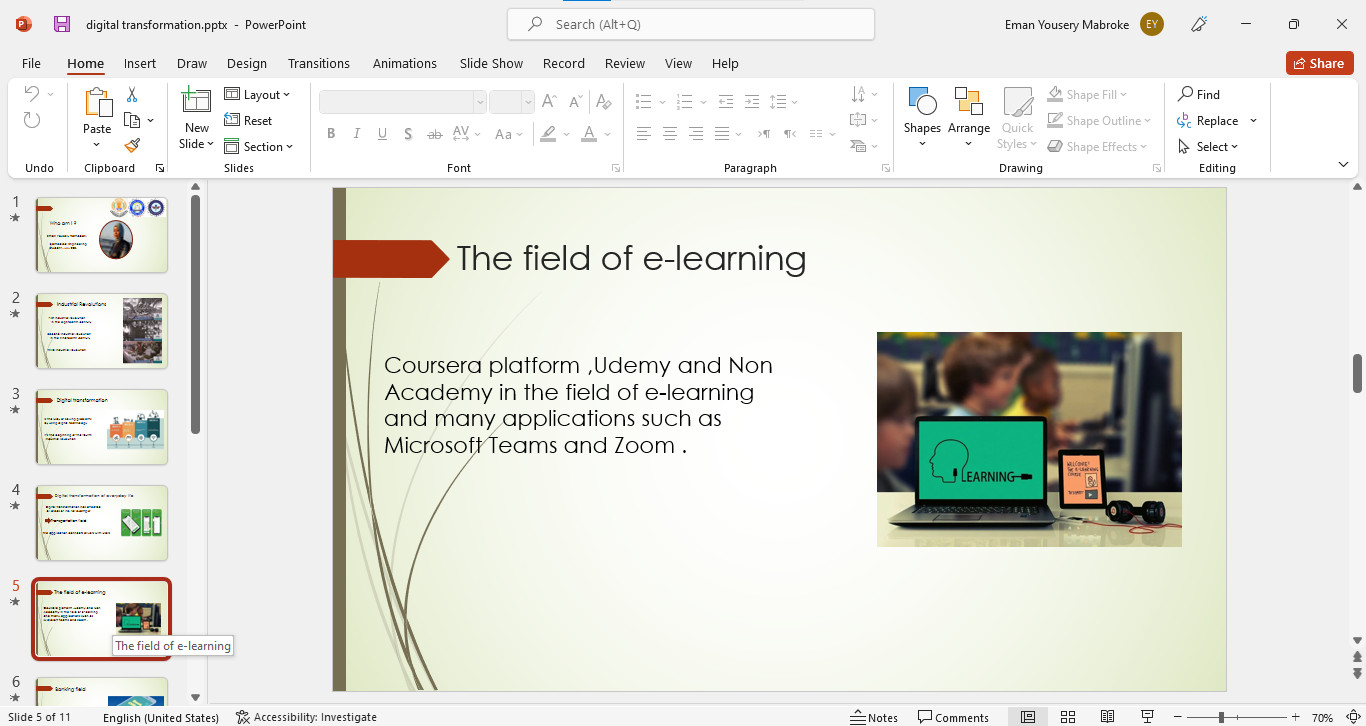The width and height of the screenshot is (1366, 726).
Task: Switch to the Insert ribbon tab
Action: (139, 63)
